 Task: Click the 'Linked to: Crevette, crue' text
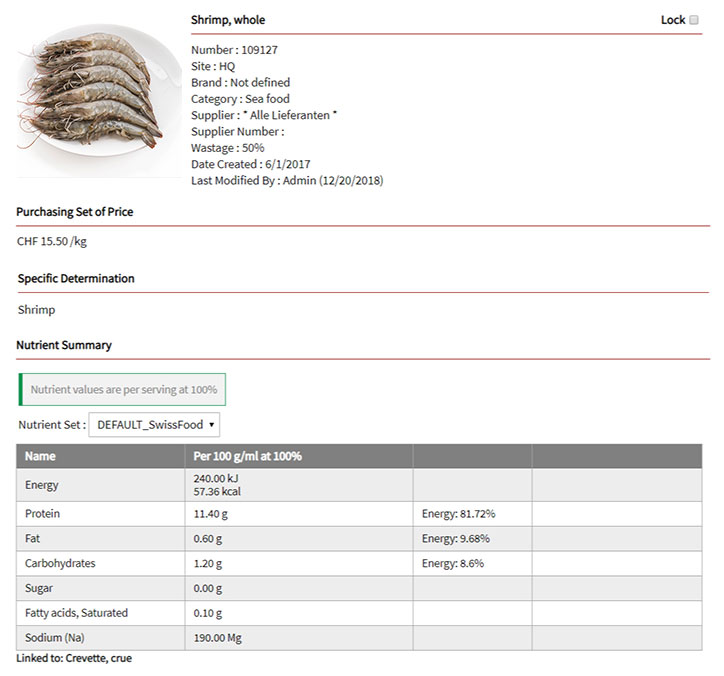tap(74, 659)
